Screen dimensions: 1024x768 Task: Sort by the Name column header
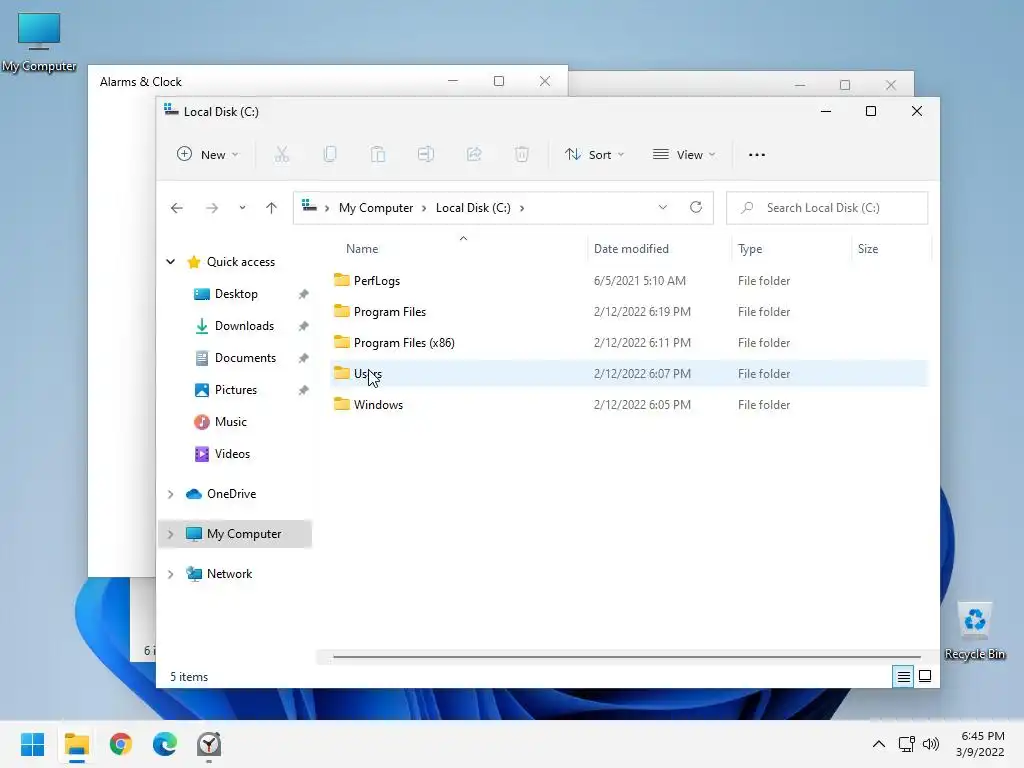pos(362,249)
